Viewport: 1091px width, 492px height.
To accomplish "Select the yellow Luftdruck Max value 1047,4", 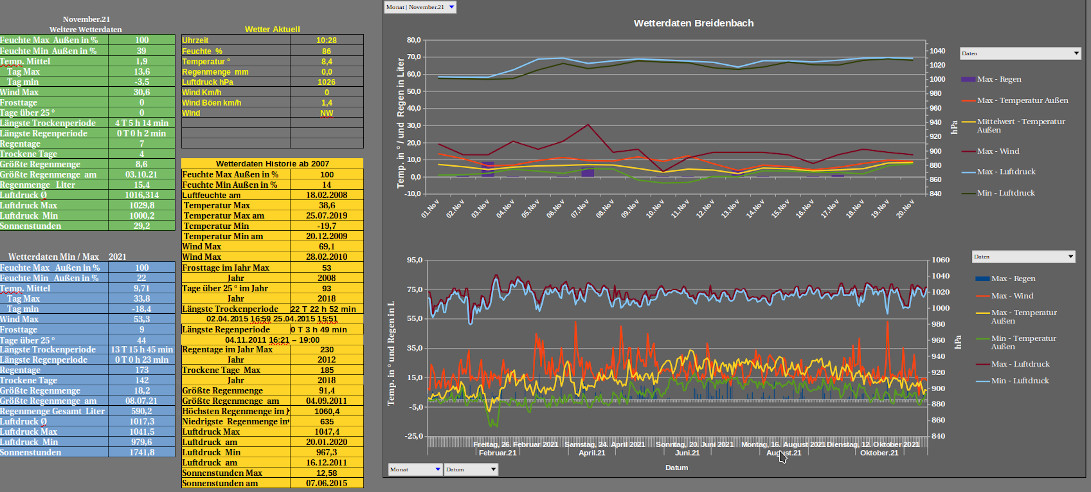I will [x=326, y=431].
